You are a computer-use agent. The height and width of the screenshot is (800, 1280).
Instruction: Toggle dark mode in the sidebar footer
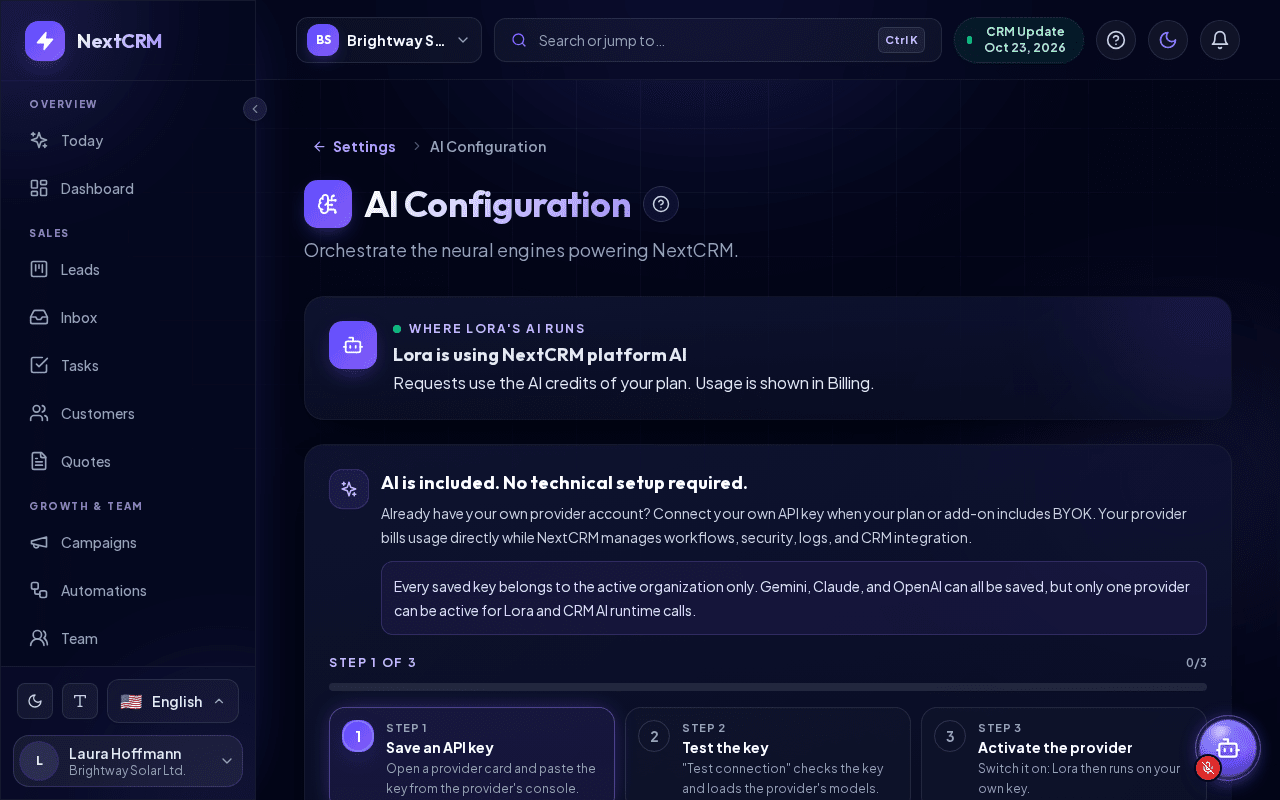pyautogui.click(x=35, y=701)
